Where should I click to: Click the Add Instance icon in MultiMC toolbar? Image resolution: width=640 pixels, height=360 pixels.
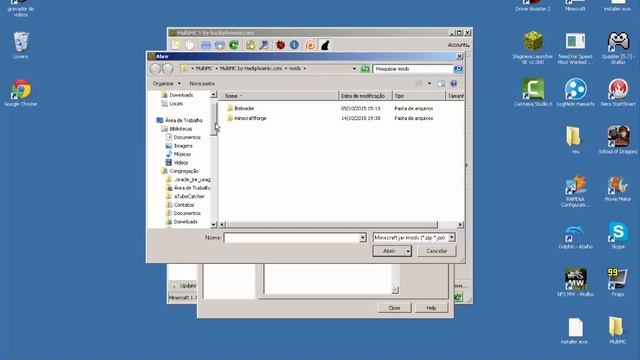pos(176,45)
